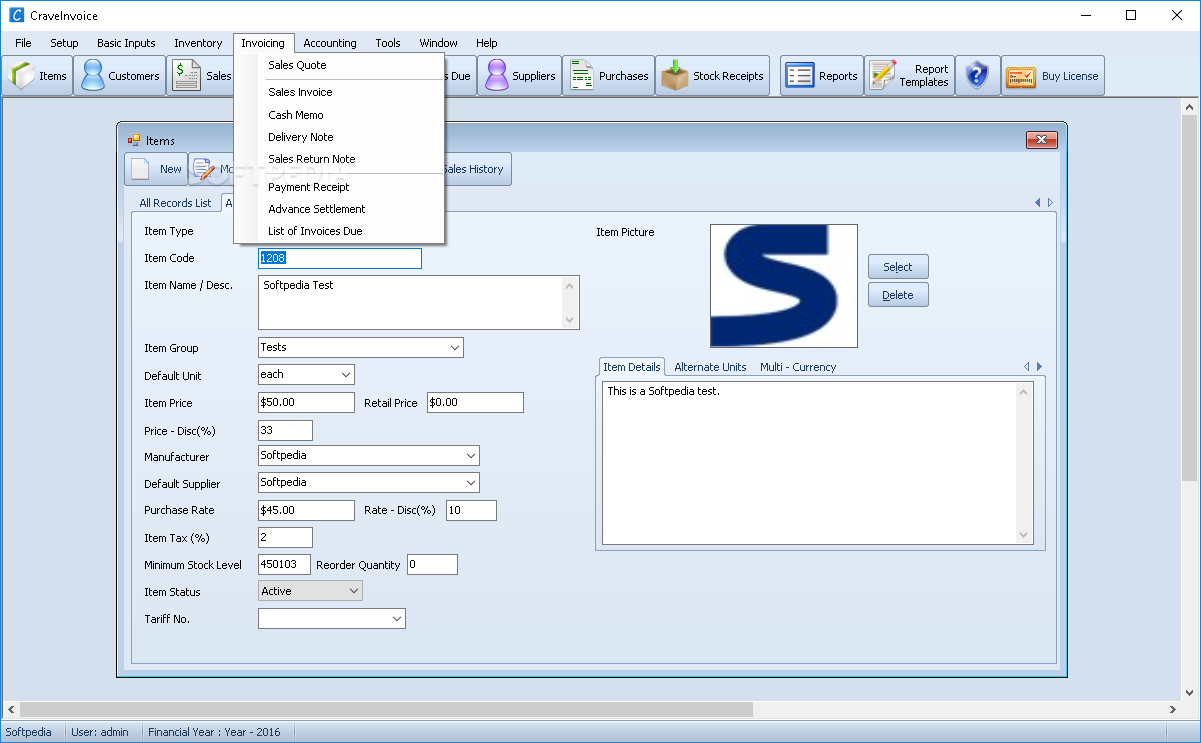1201x743 pixels.
Task: Close the Items window with red X
Action: tap(1042, 140)
